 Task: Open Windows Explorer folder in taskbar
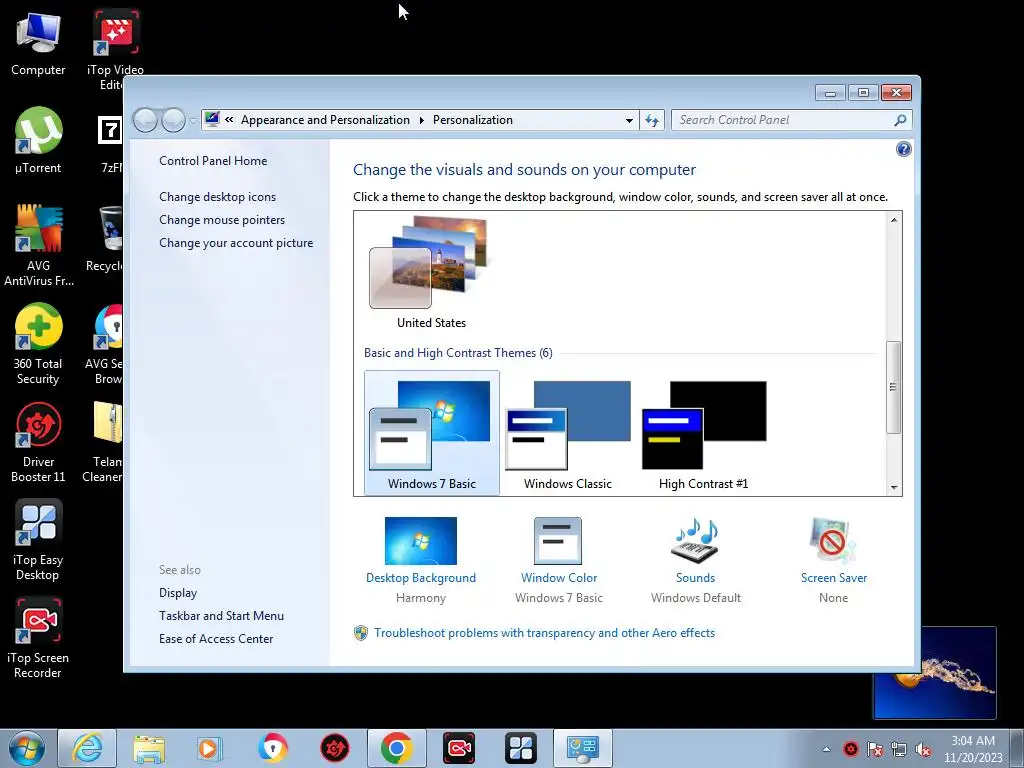(149, 748)
